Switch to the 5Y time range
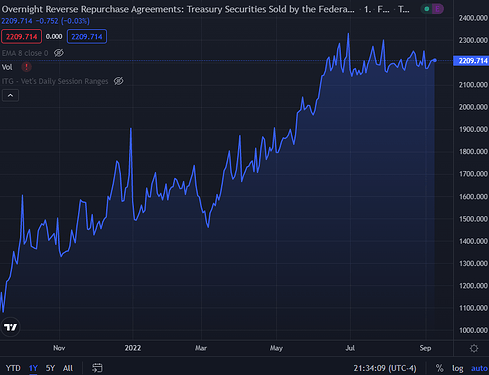This screenshot has width=489, height=375. (x=50, y=368)
